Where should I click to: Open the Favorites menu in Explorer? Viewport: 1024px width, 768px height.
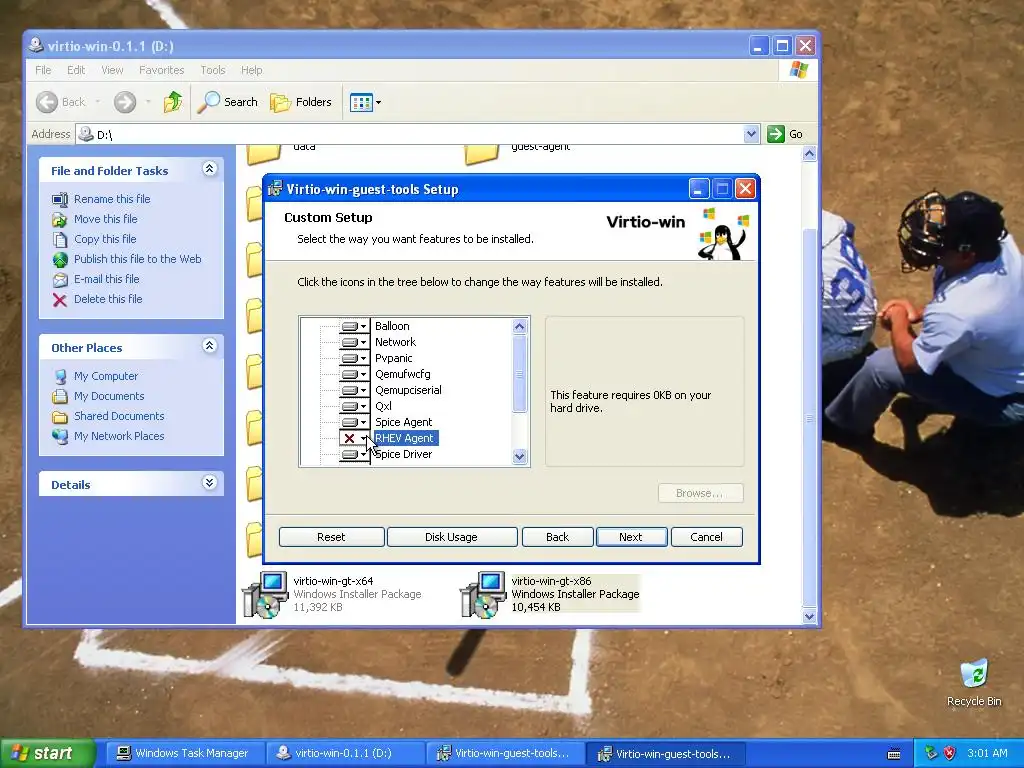point(161,70)
